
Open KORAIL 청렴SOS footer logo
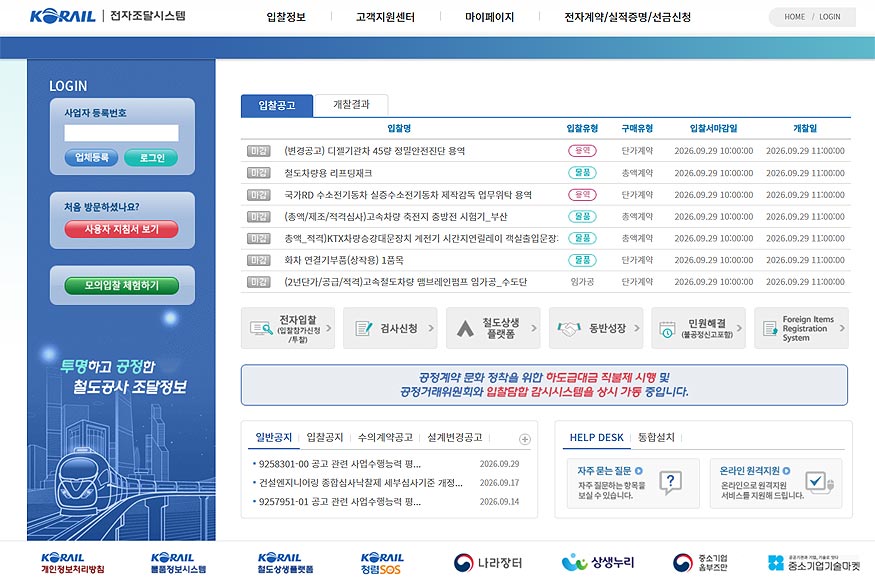point(382,563)
